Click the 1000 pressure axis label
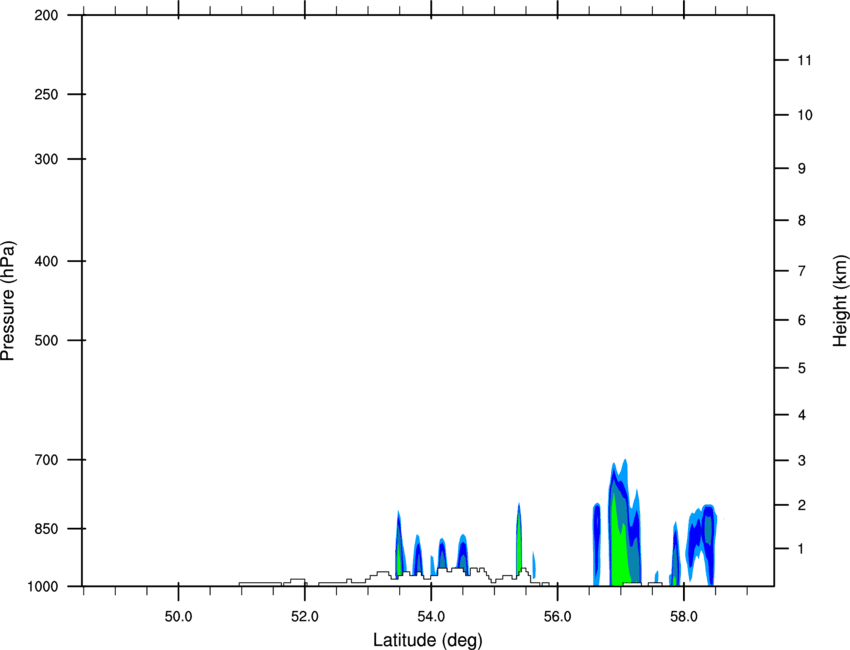The width and height of the screenshot is (850, 650). coord(43,587)
